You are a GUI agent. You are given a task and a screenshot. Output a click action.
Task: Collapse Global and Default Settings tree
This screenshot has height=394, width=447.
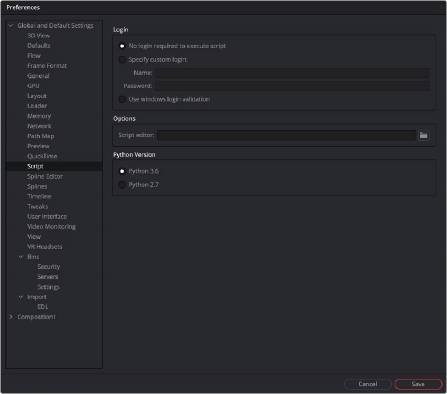[x=11, y=26]
